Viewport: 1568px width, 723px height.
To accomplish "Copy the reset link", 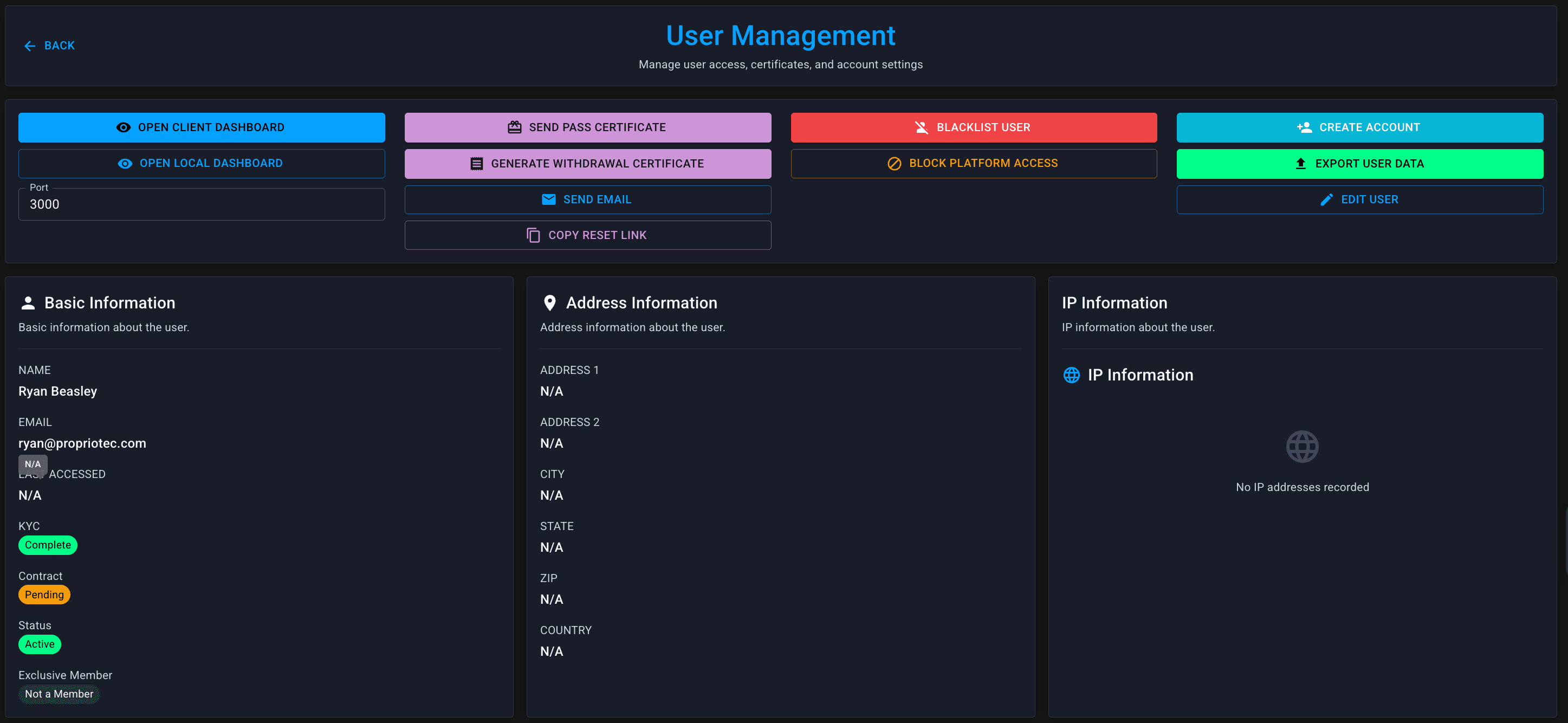I will click(588, 235).
